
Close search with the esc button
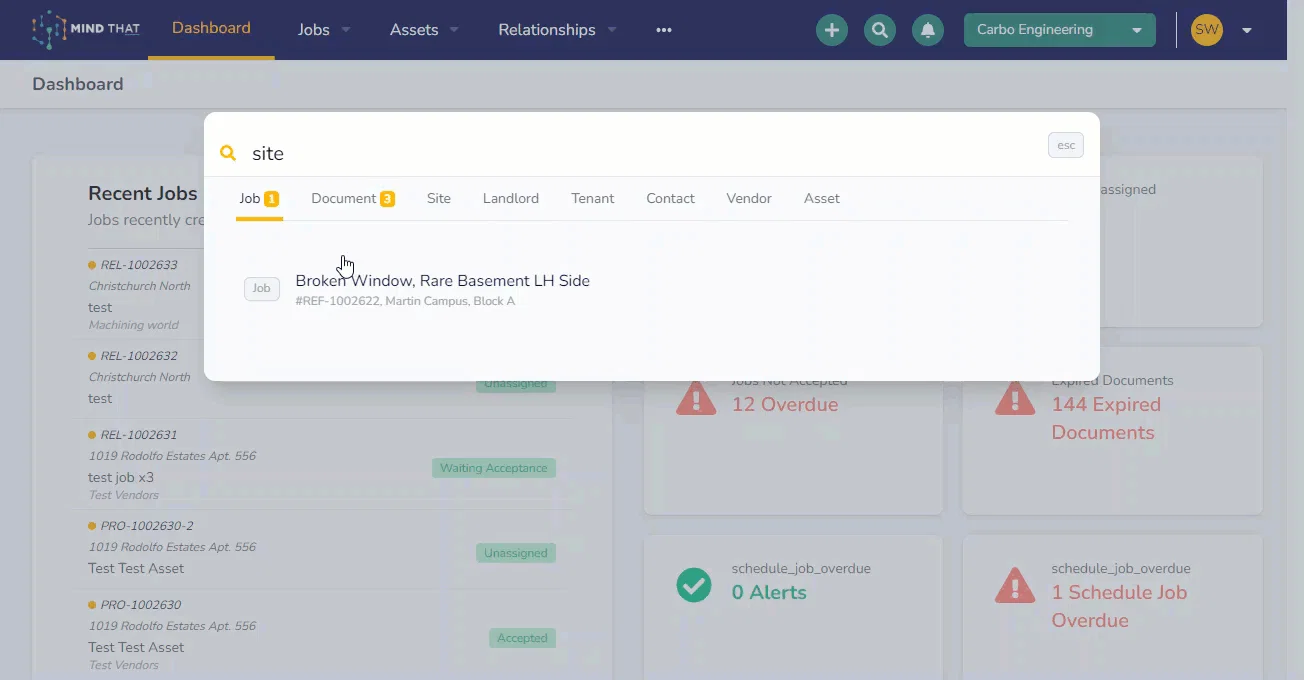(1066, 145)
